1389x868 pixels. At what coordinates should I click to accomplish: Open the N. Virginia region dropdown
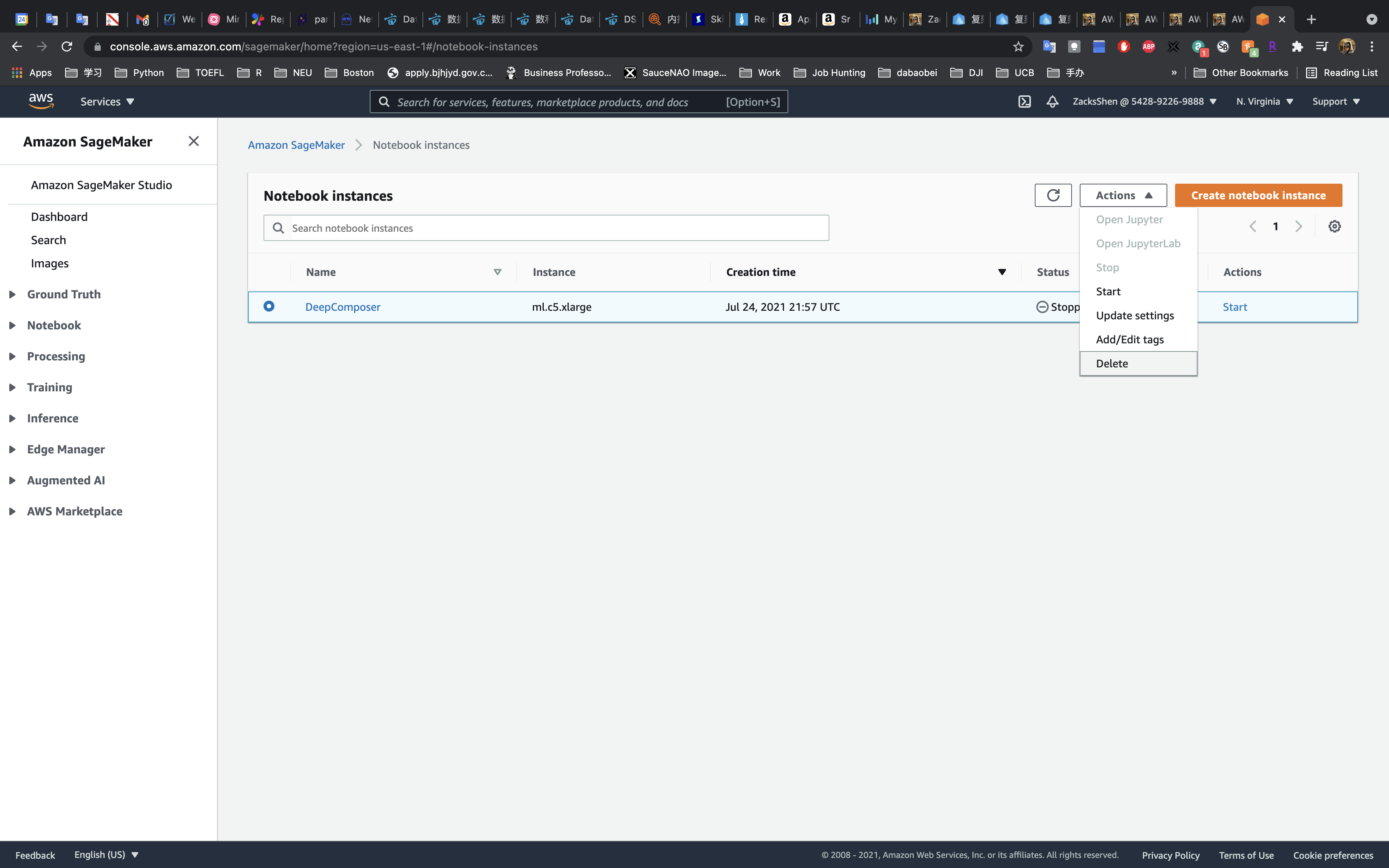(1265, 102)
